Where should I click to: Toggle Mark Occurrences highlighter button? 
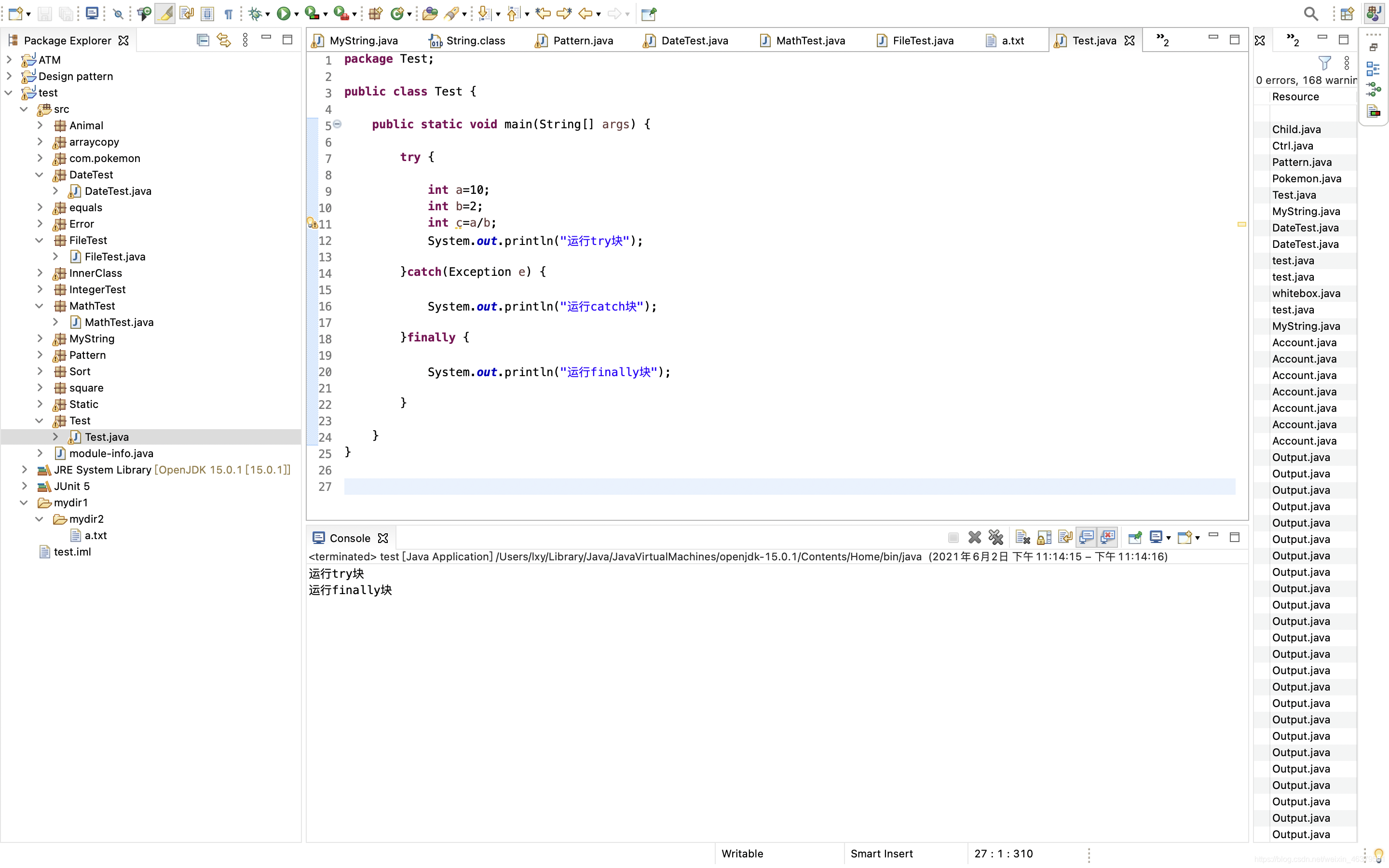165,13
